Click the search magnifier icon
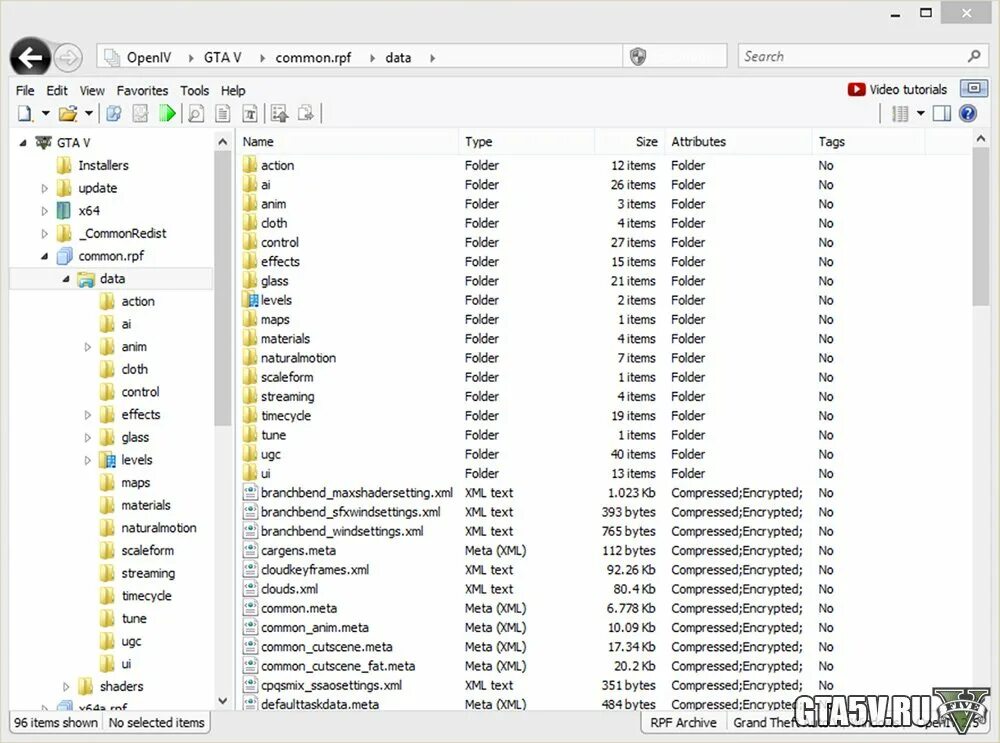Image resolution: width=1000 pixels, height=743 pixels. pos(974,56)
